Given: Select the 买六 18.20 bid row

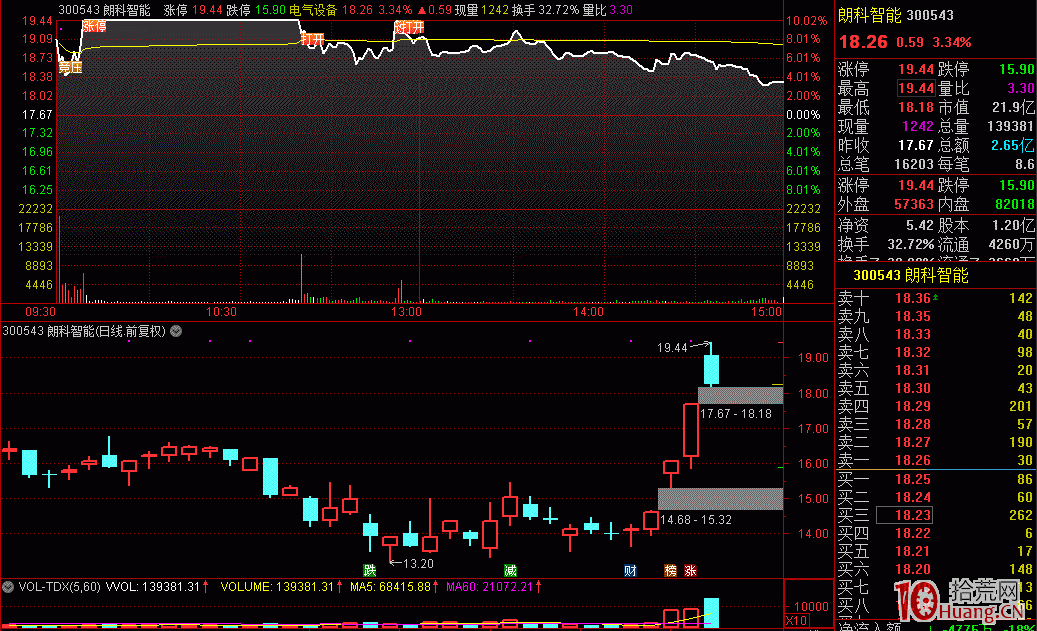Looking at the screenshot, I should (x=935, y=569).
